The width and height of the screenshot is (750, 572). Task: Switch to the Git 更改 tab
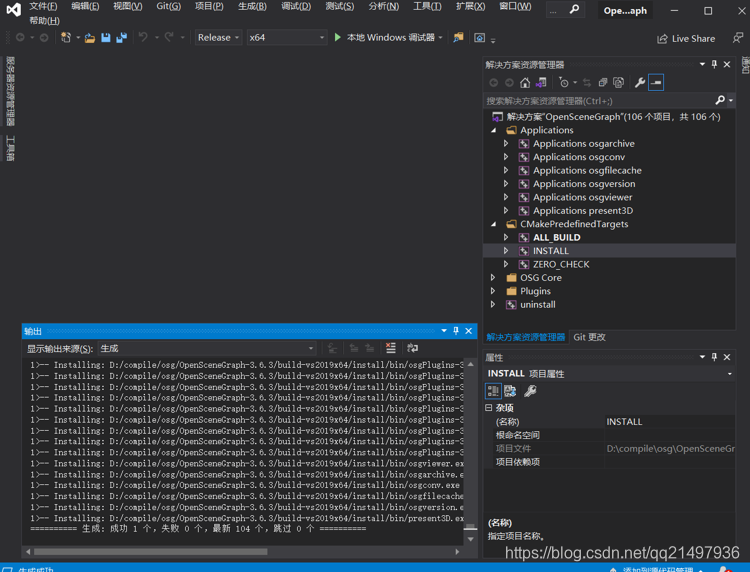click(589, 337)
